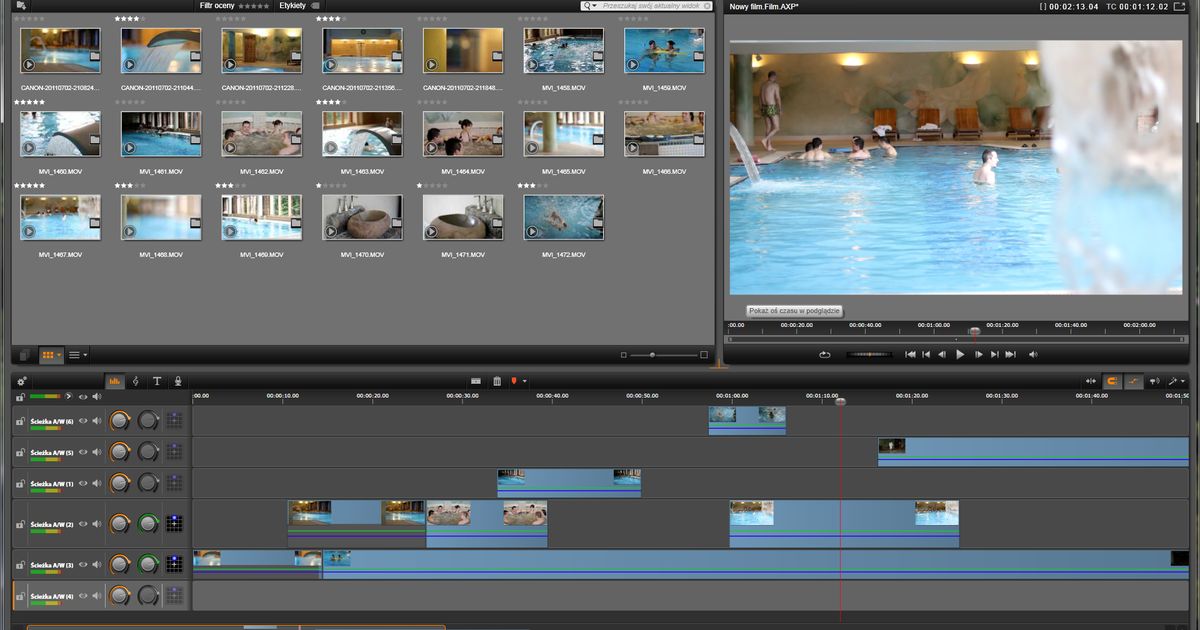Viewport: 1200px width, 630px height.
Task: Open the editing mode wand dropdown
Action: (1177, 381)
